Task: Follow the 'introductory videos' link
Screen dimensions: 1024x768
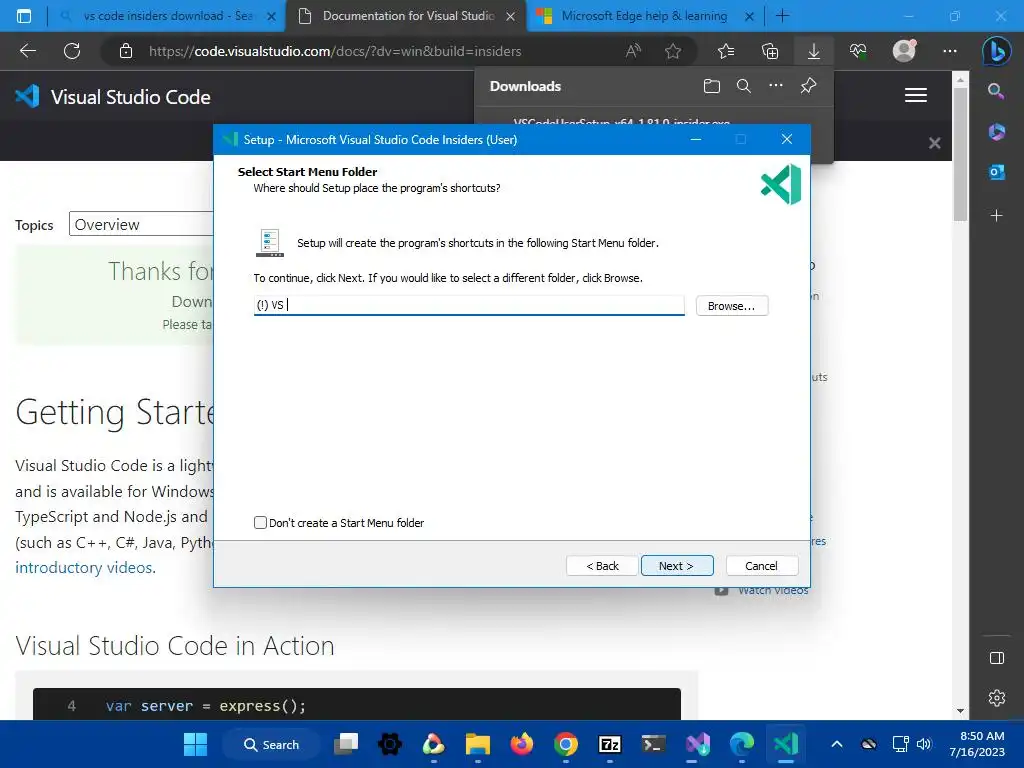Action: click(85, 567)
